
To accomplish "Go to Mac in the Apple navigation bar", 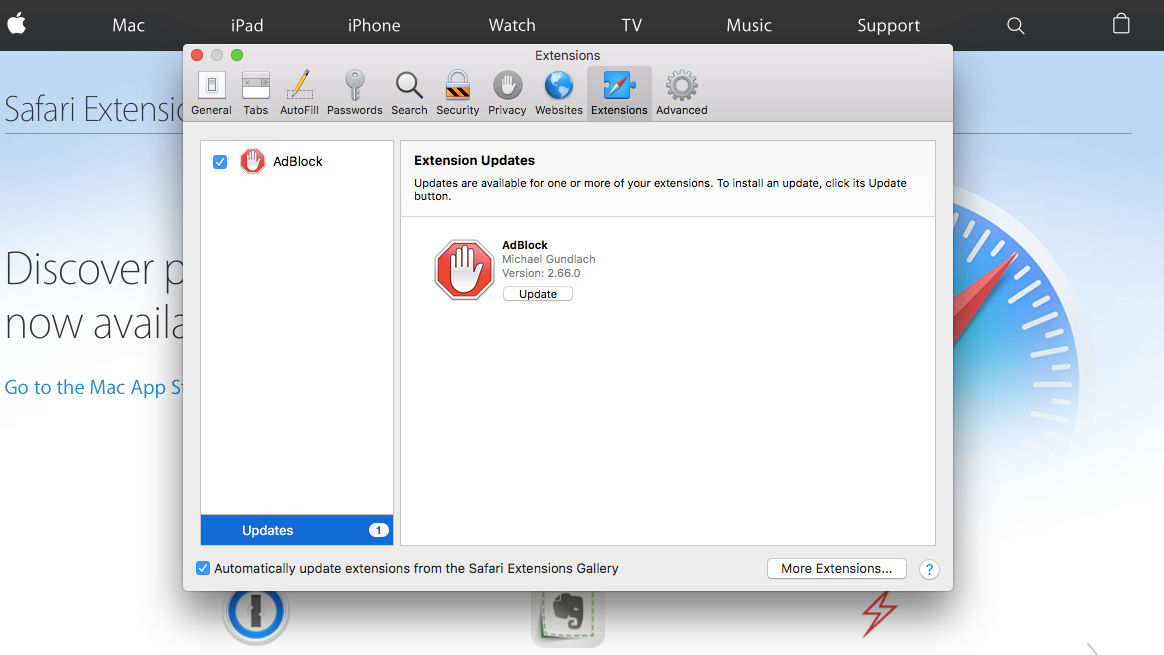I will point(128,25).
